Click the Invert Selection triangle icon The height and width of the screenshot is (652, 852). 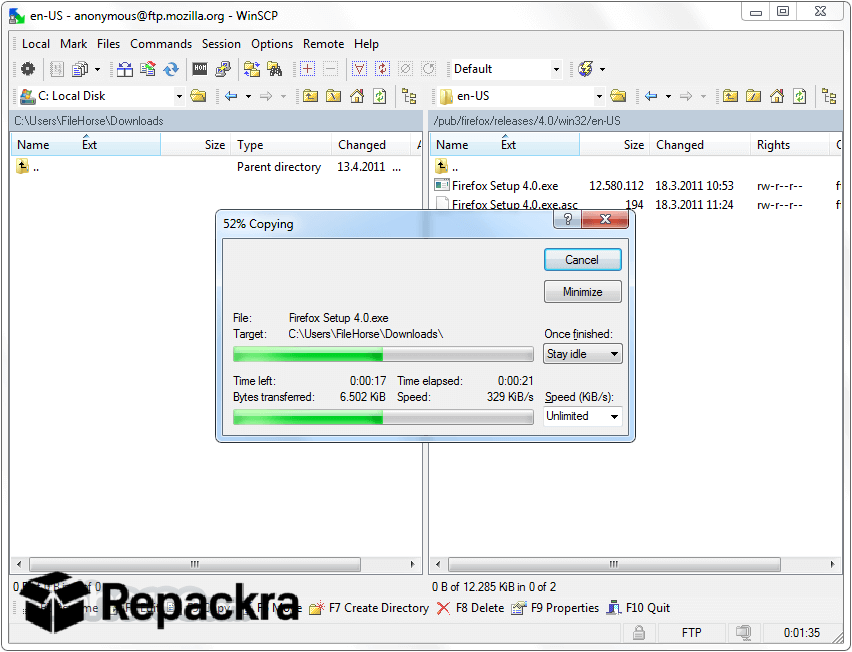pyautogui.click(x=359, y=69)
